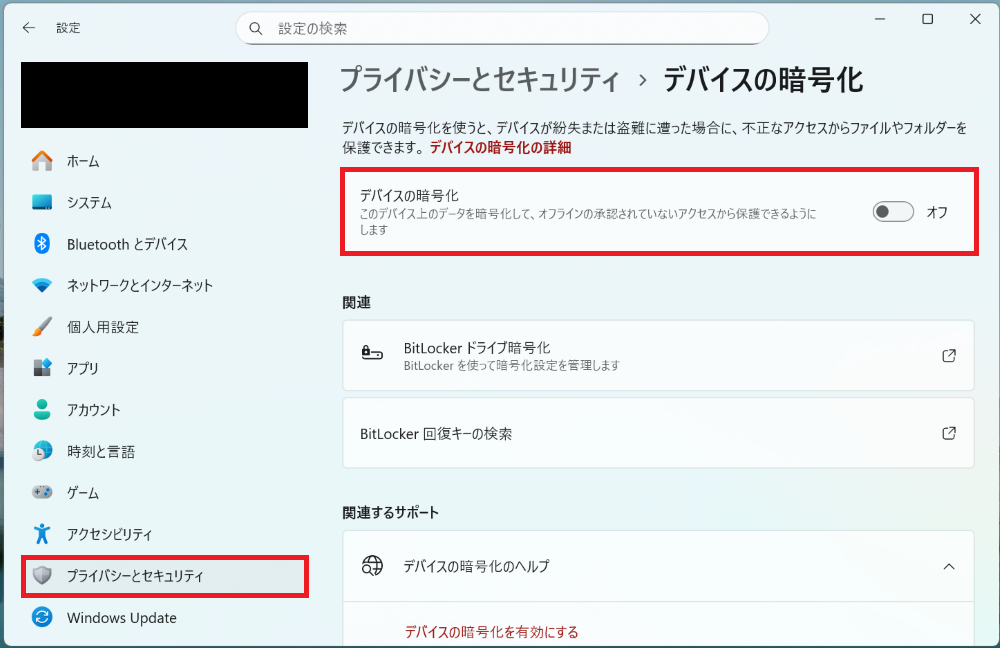The image size is (1000, 648).
Task: Click プライバシーとセキュリティ breadcrumb in header
Action: [x=479, y=80]
